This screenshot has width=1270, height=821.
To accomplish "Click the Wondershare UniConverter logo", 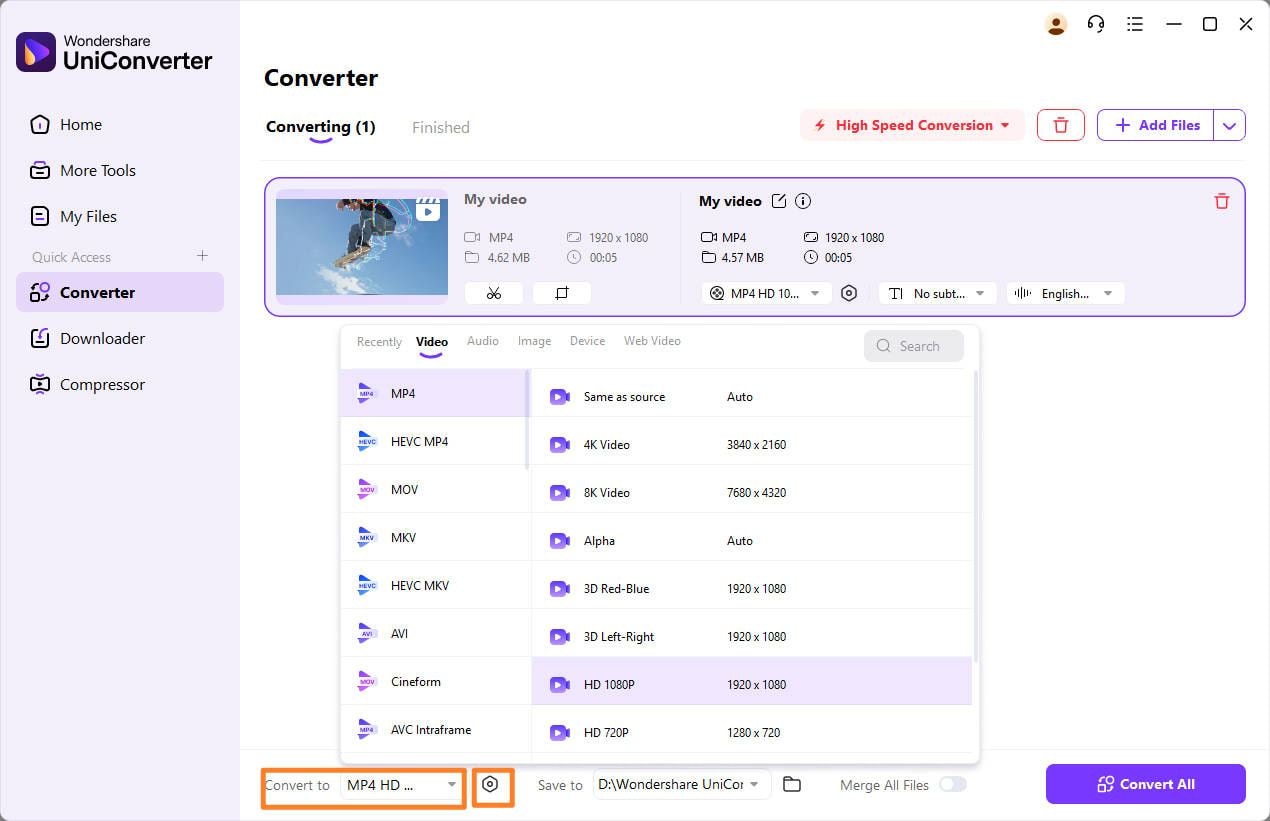I will tap(114, 52).
